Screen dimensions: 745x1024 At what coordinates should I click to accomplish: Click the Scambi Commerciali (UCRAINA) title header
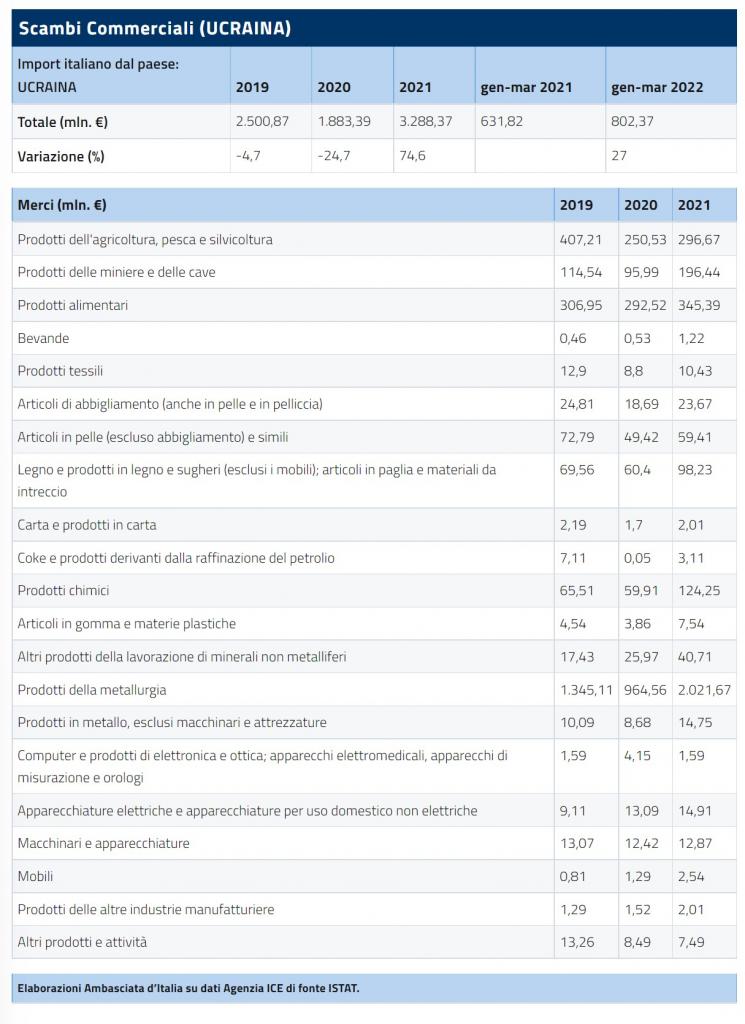[x=155, y=28]
